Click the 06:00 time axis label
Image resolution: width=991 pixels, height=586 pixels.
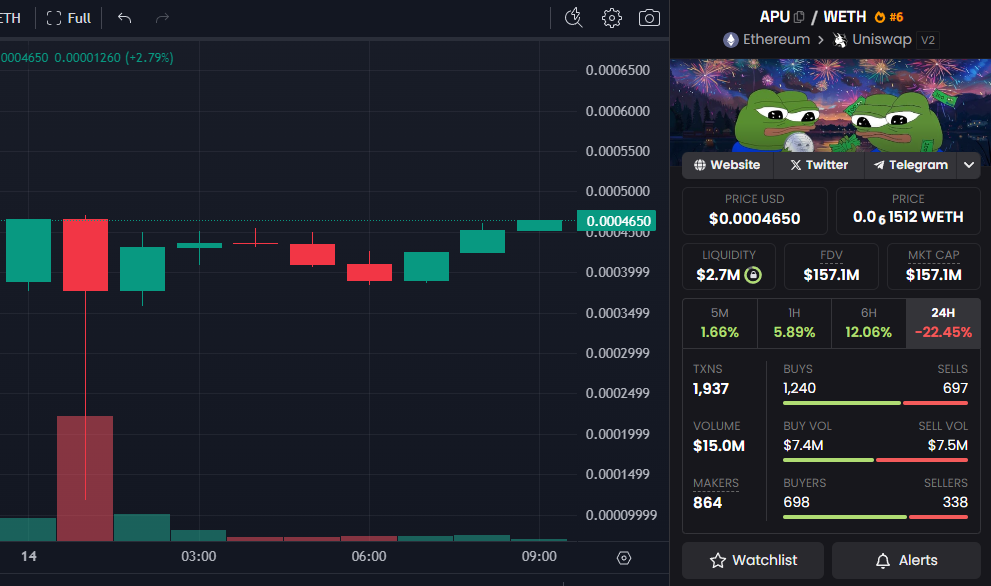[x=369, y=556]
